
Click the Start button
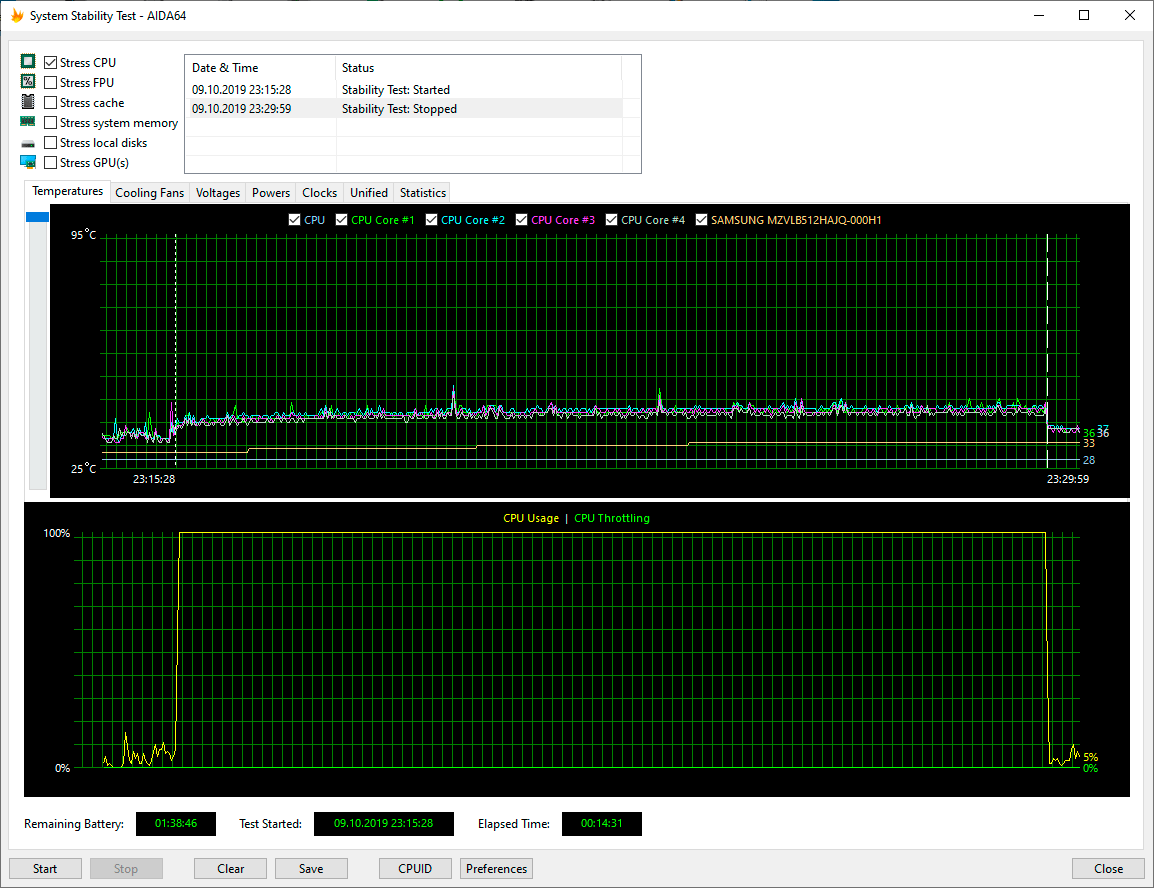click(45, 869)
